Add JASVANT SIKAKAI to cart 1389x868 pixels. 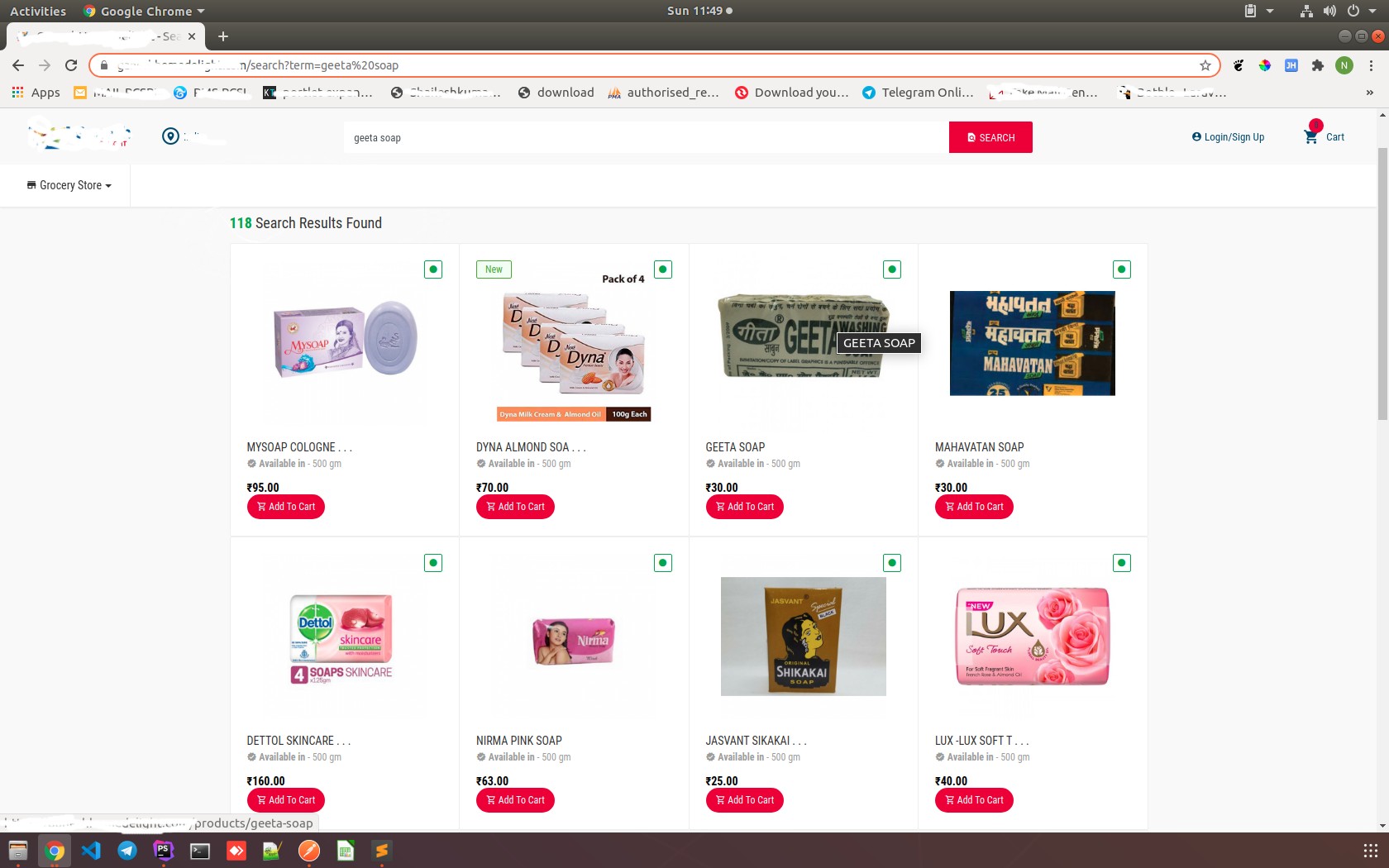click(744, 800)
